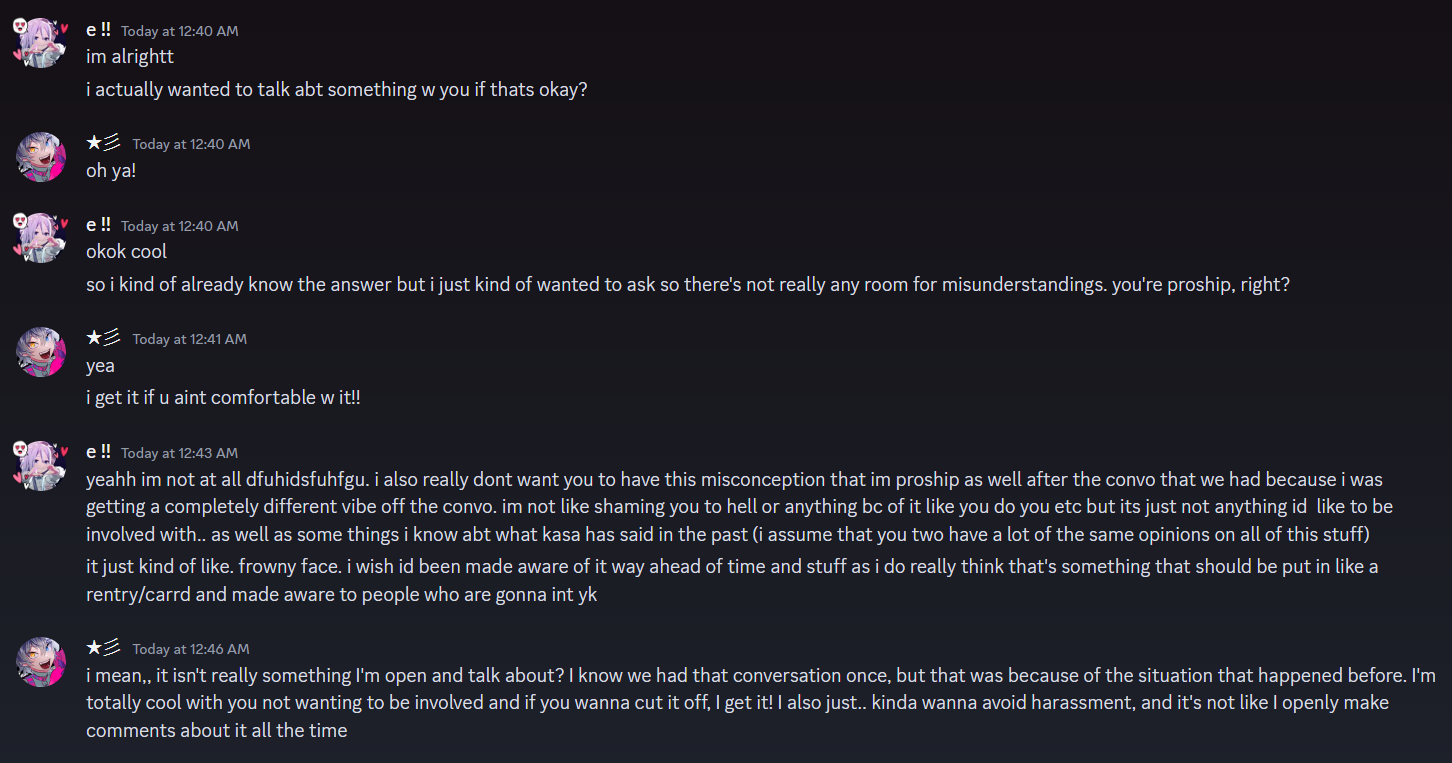Click the star username at 12:46 AM
The height and width of the screenshot is (763, 1452).
(x=103, y=648)
